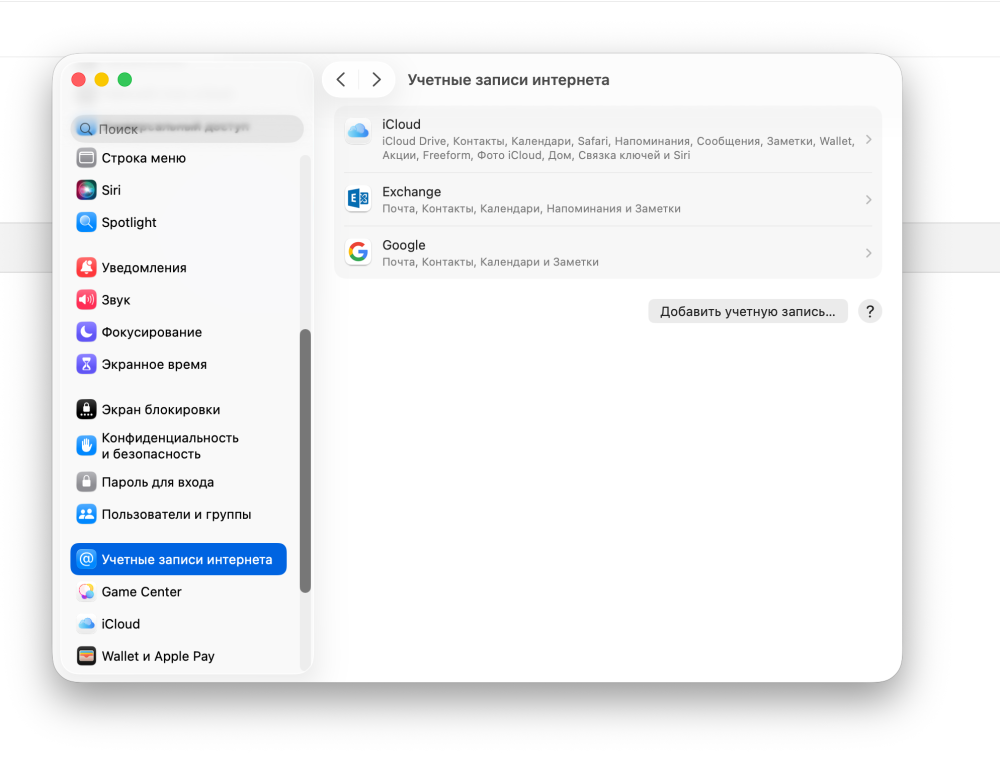Image resolution: width=1000 pixels, height=775 pixels.
Task: Focus the Поиск search field
Action: point(187,129)
